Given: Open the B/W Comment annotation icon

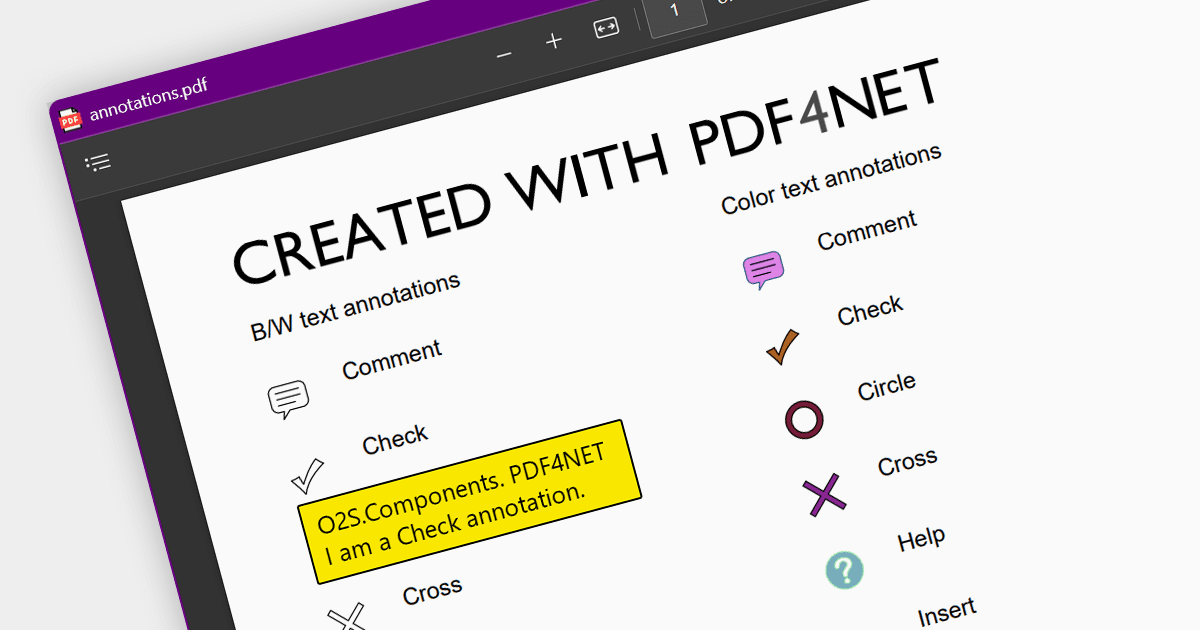Looking at the screenshot, I should tap(288, 399).
